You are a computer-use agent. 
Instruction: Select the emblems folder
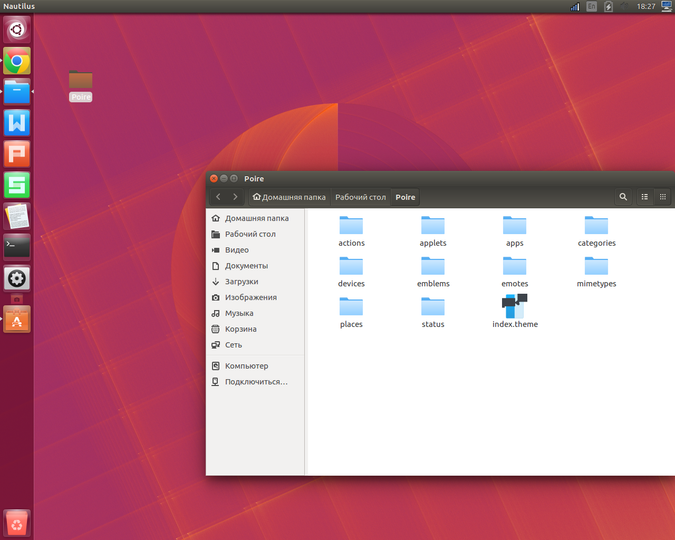click(x=433, y=272)
